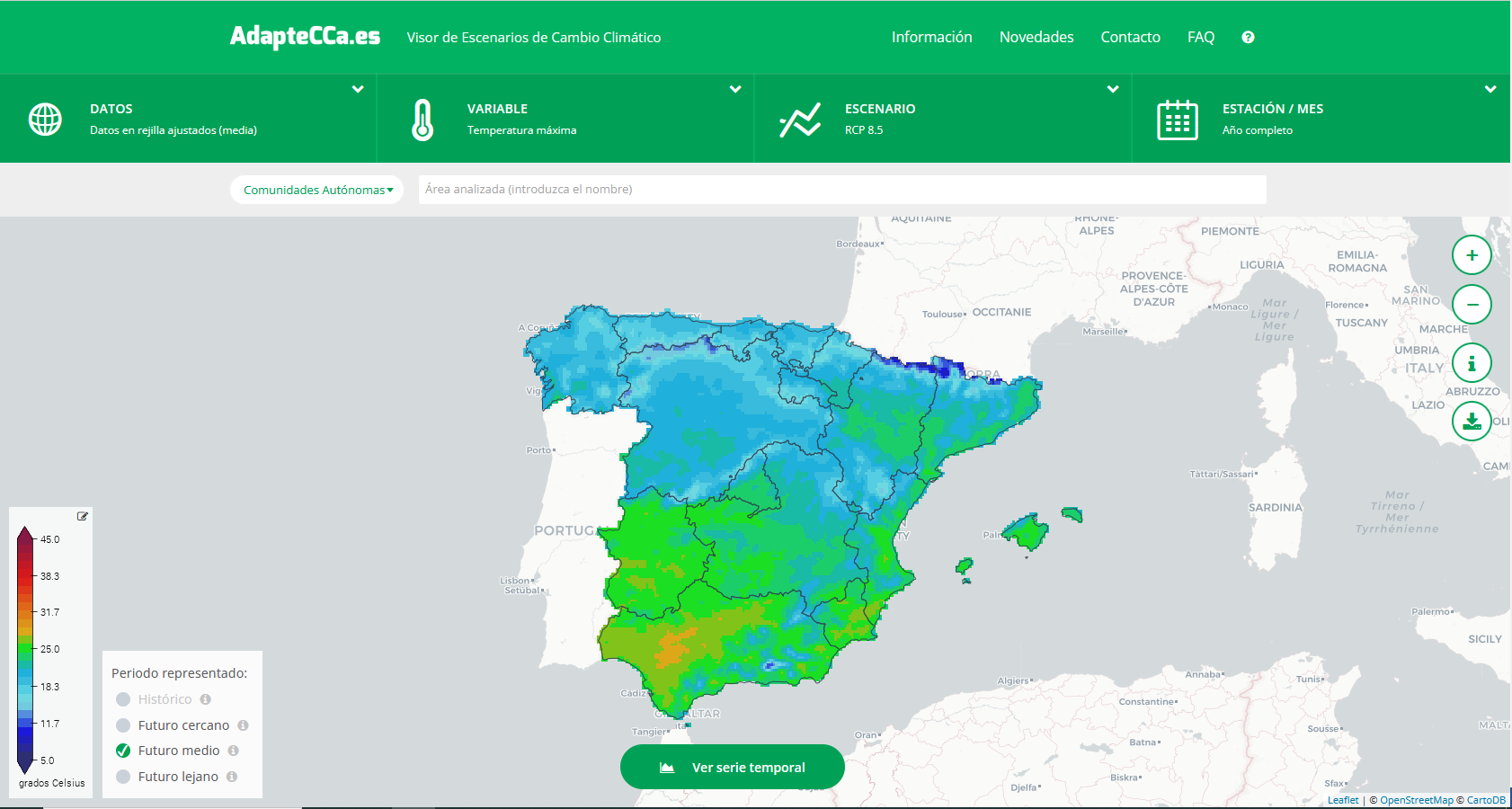The height and width of the screenshot is (809, 1512).
Task: Expand the Estación / Mes panel chevron
Action: tap(1490, 89)
